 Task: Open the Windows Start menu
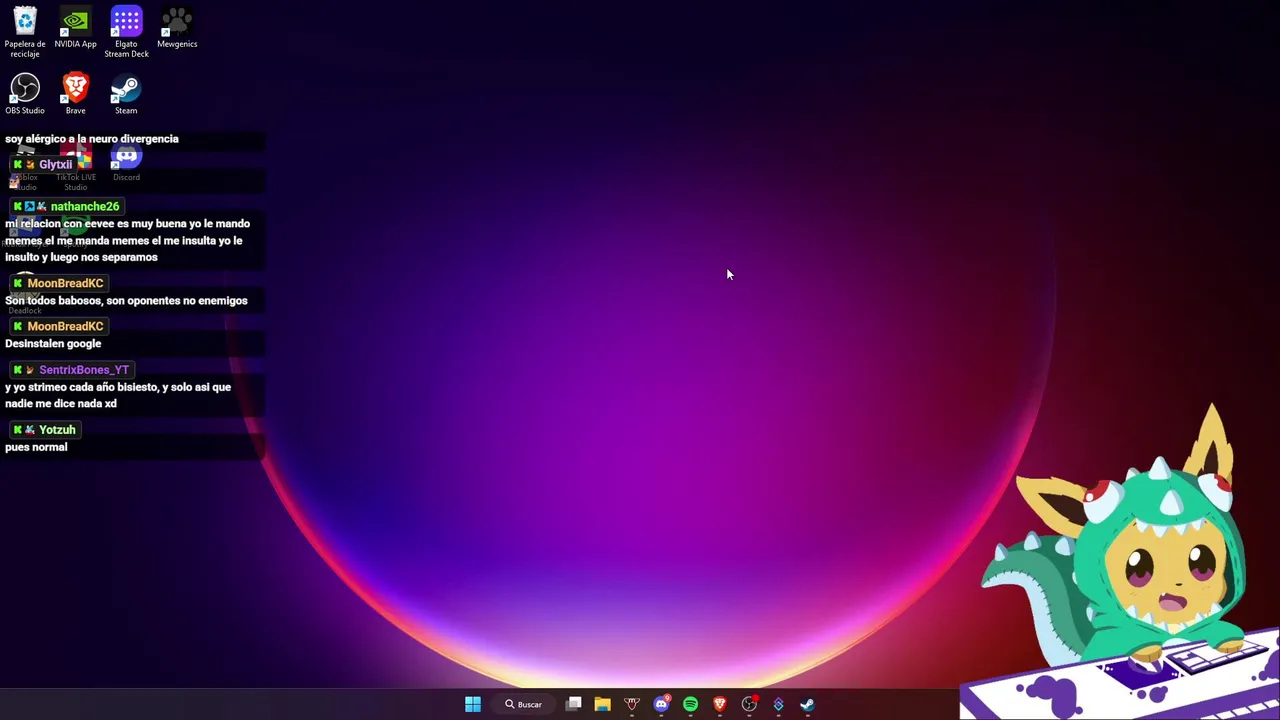coord(473,704)
